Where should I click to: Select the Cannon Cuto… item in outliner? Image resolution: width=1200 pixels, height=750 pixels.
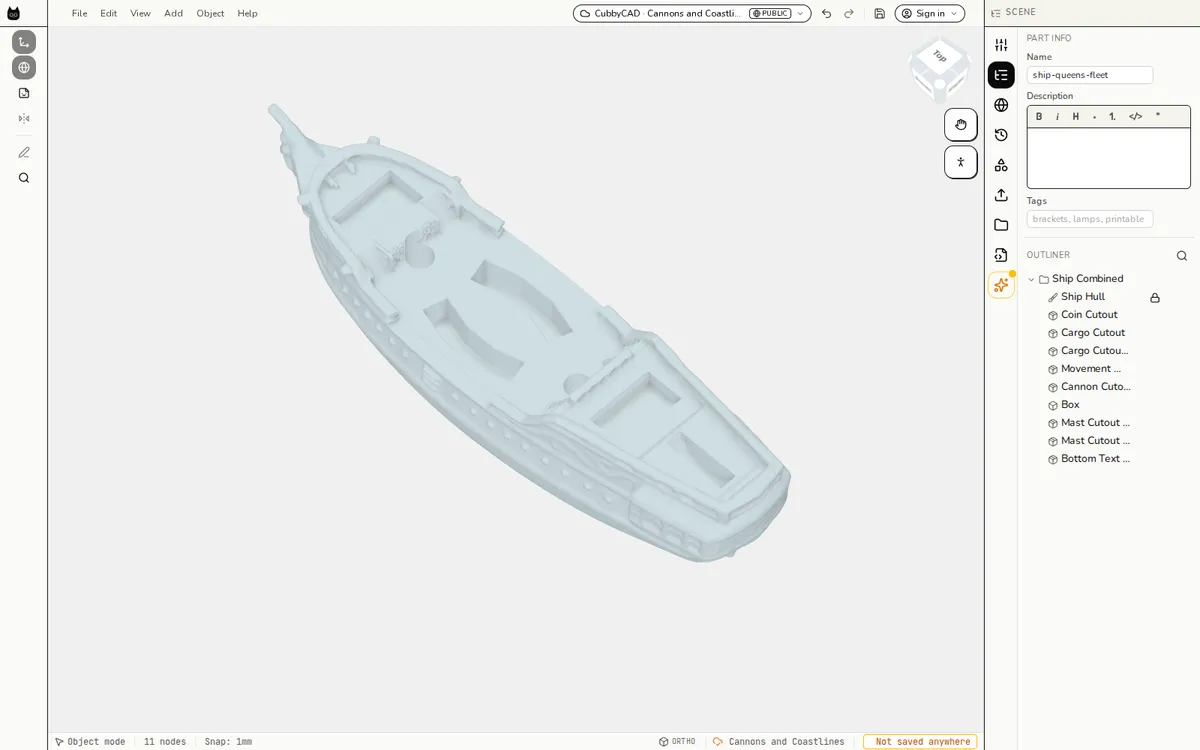coord(1096,387)
